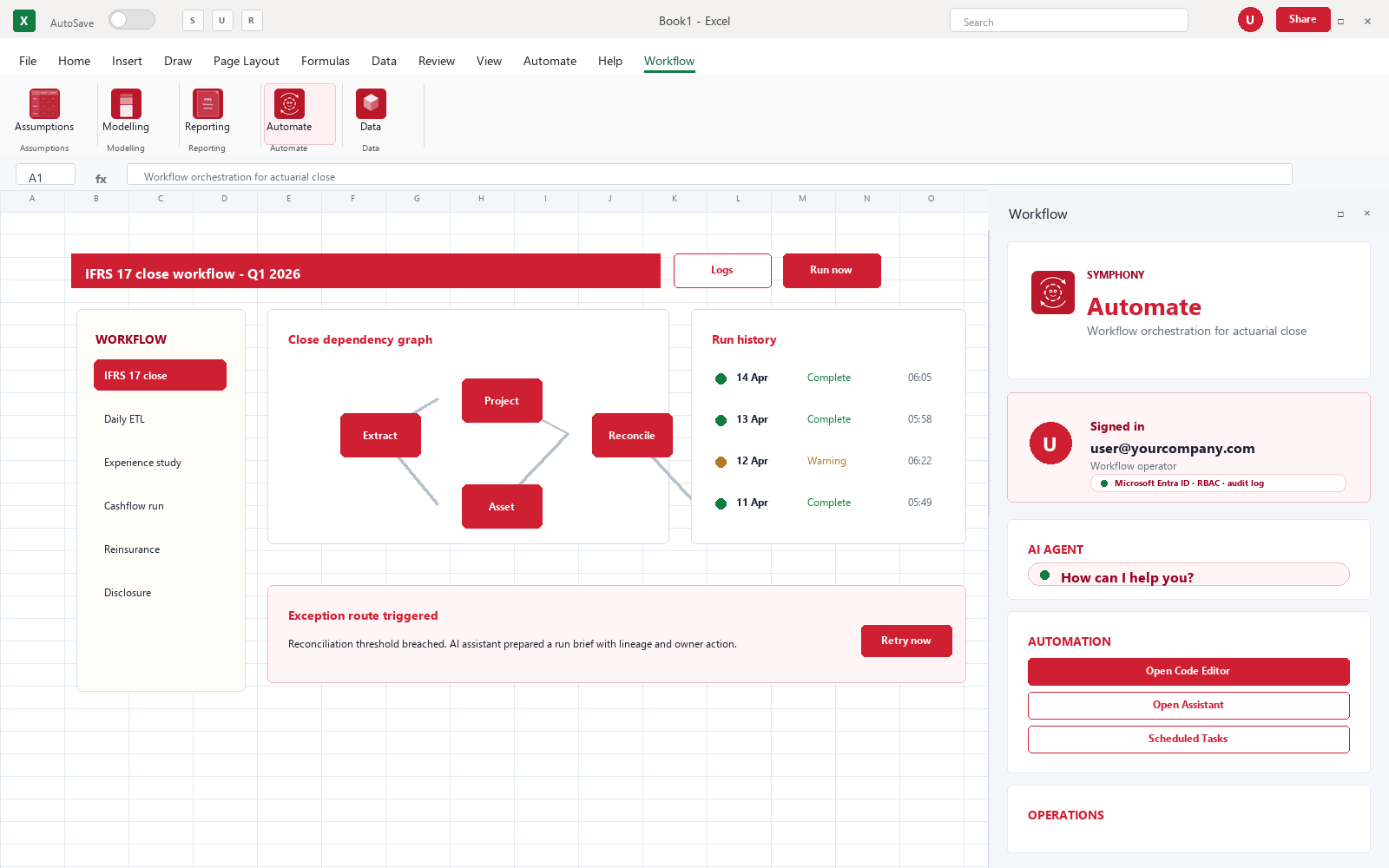Click the Asset node in dependency graph
The image size is (1389, 868).
pos(502,507)
